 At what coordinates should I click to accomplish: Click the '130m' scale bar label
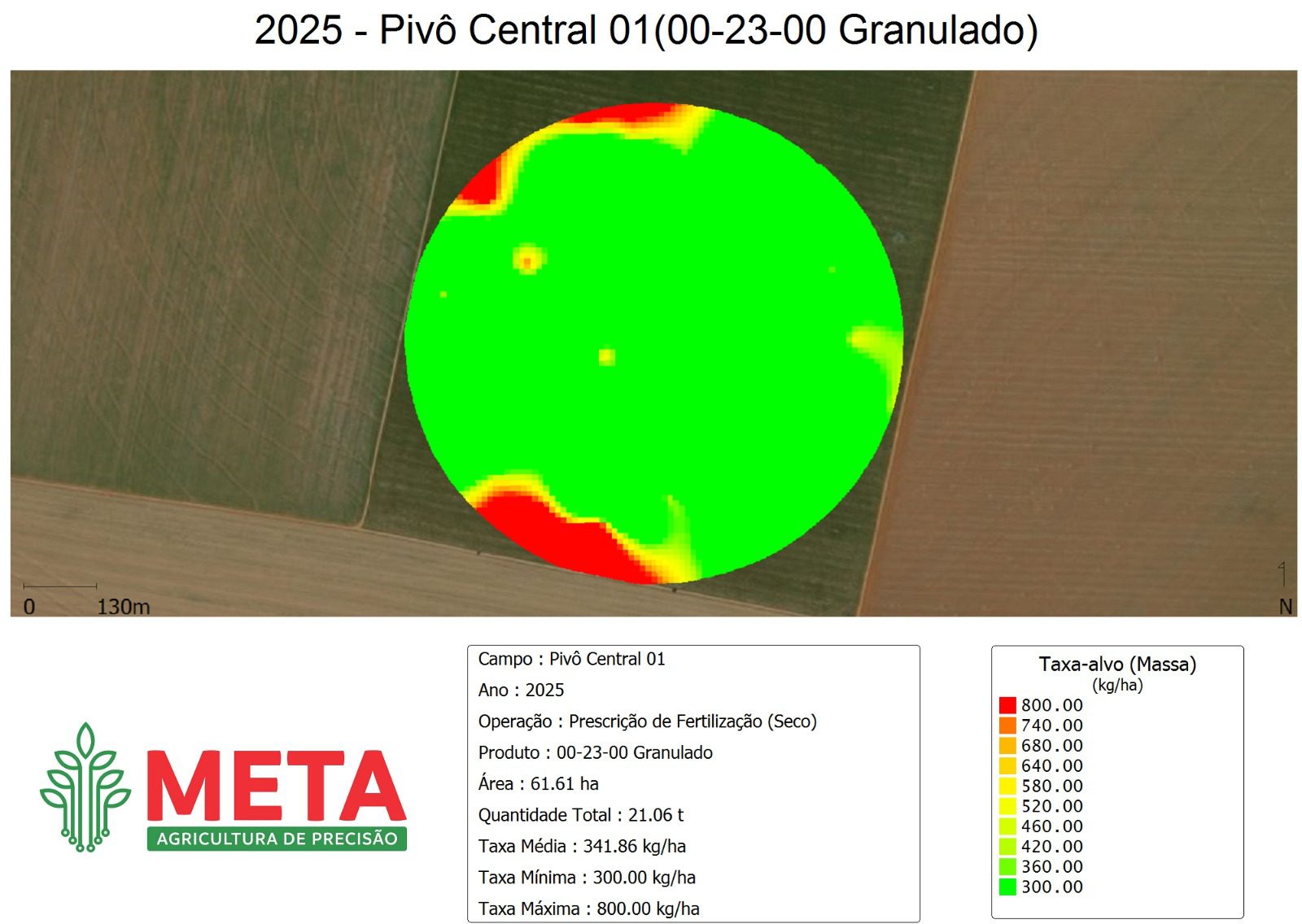pos(124,607)
